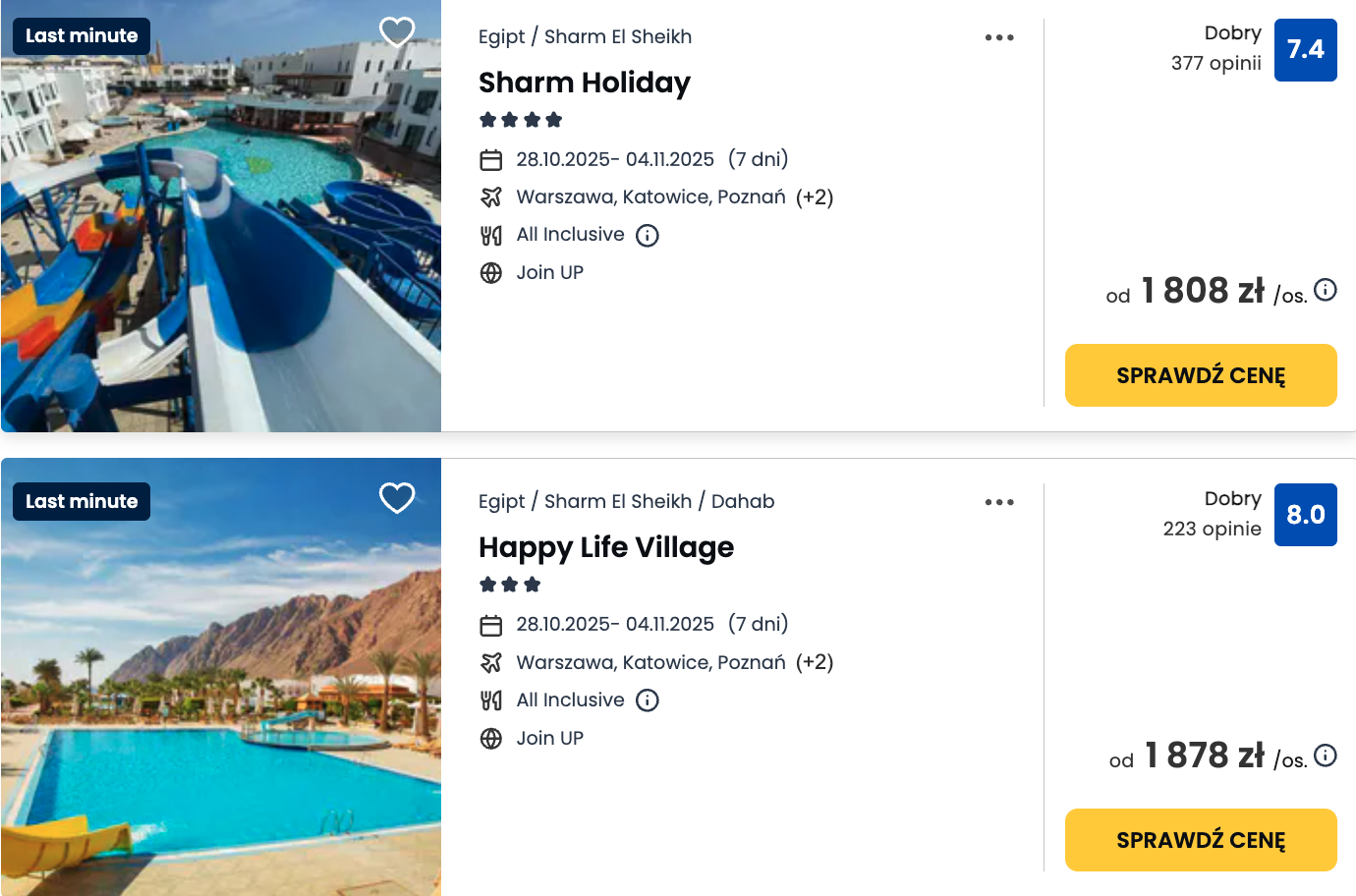This screenshot has width=1356, height=896.
Task: Open the Sharm Holiday hotel title
Action: coord(585,83)
